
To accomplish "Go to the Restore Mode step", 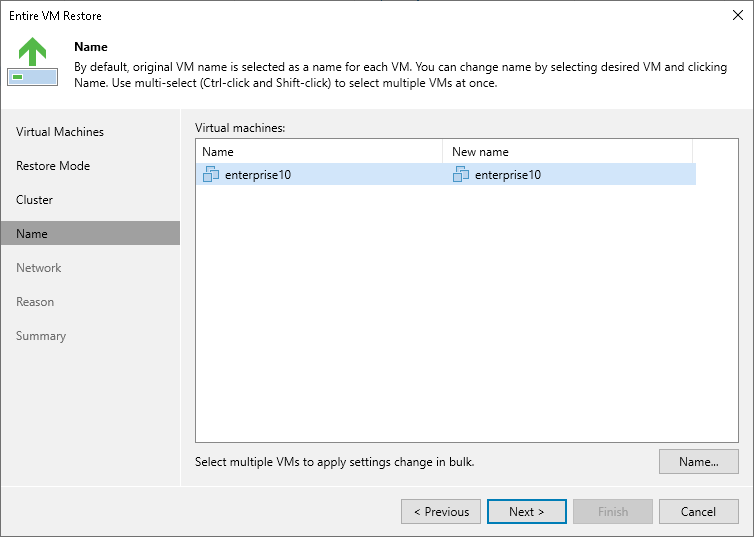I will tap(53, 166).
